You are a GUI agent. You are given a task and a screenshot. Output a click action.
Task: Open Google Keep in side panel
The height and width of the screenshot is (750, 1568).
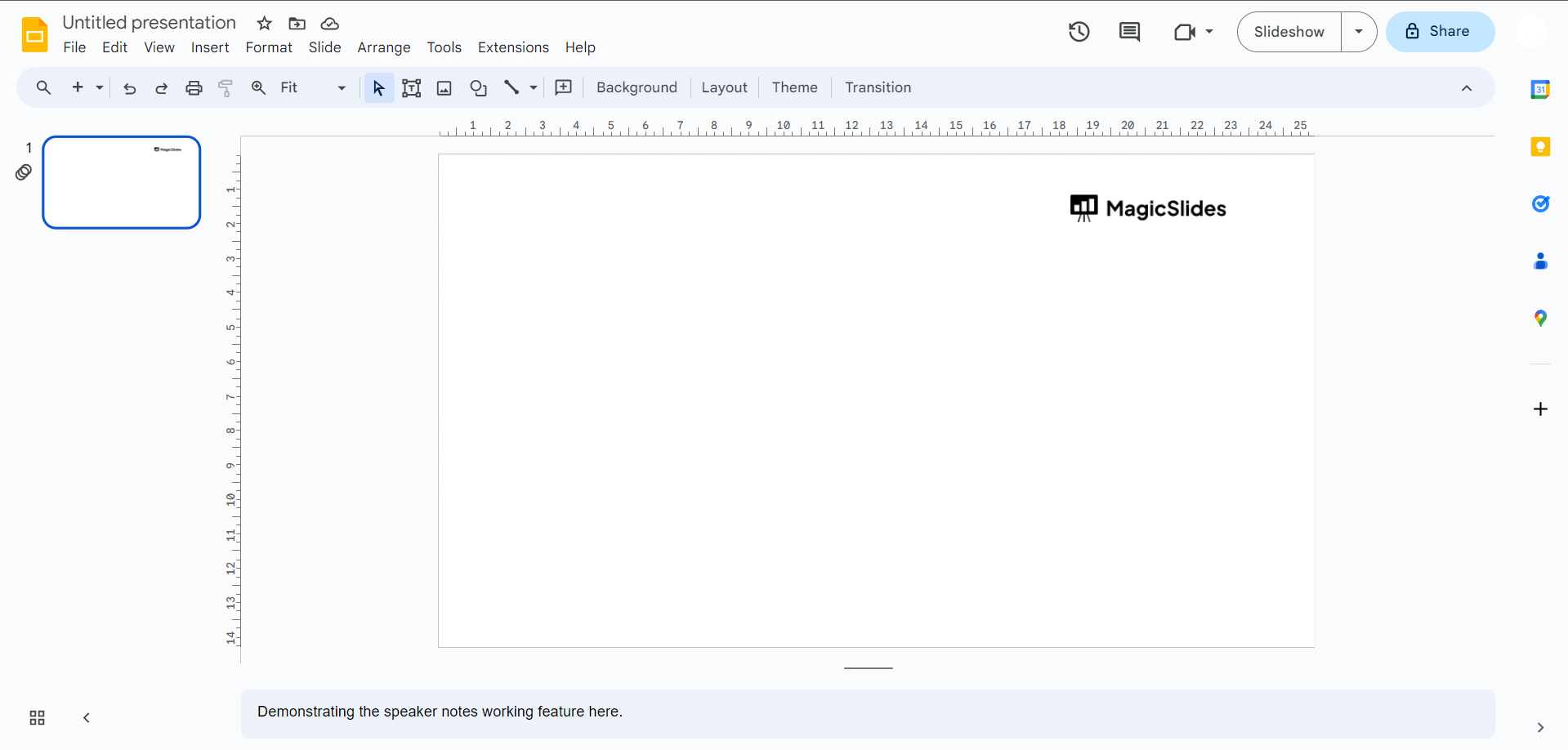[1540, 147]
